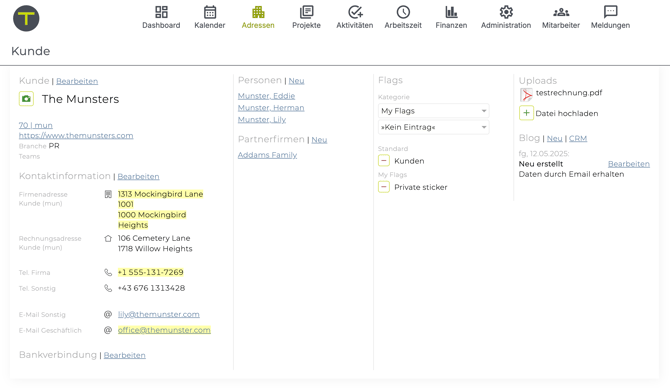Click the office@themunster.com email link
This screenshot has width=670, height=388.
tap(164, 330)
